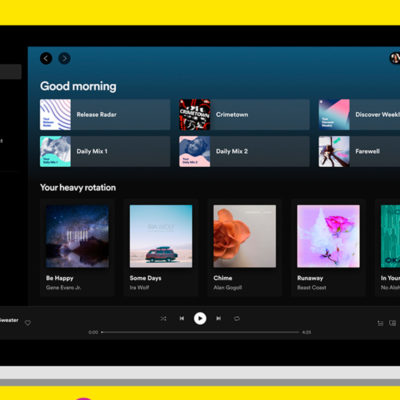The width and height of the screenshot is (400, 400).
Task: Open the Crimetown tile
Action: [x=244, y=114]
